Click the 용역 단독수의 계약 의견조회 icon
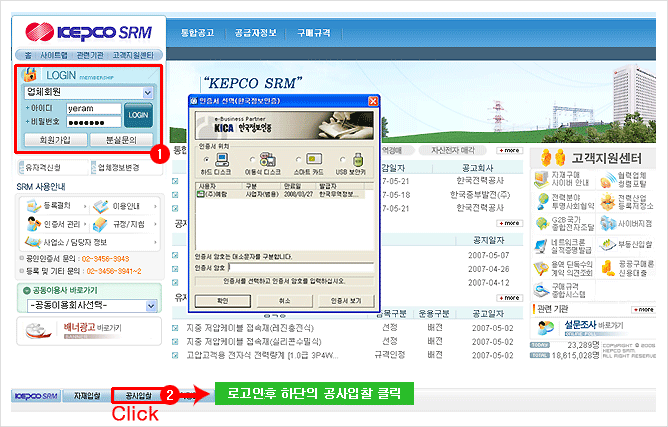 [x=541, y=268]
